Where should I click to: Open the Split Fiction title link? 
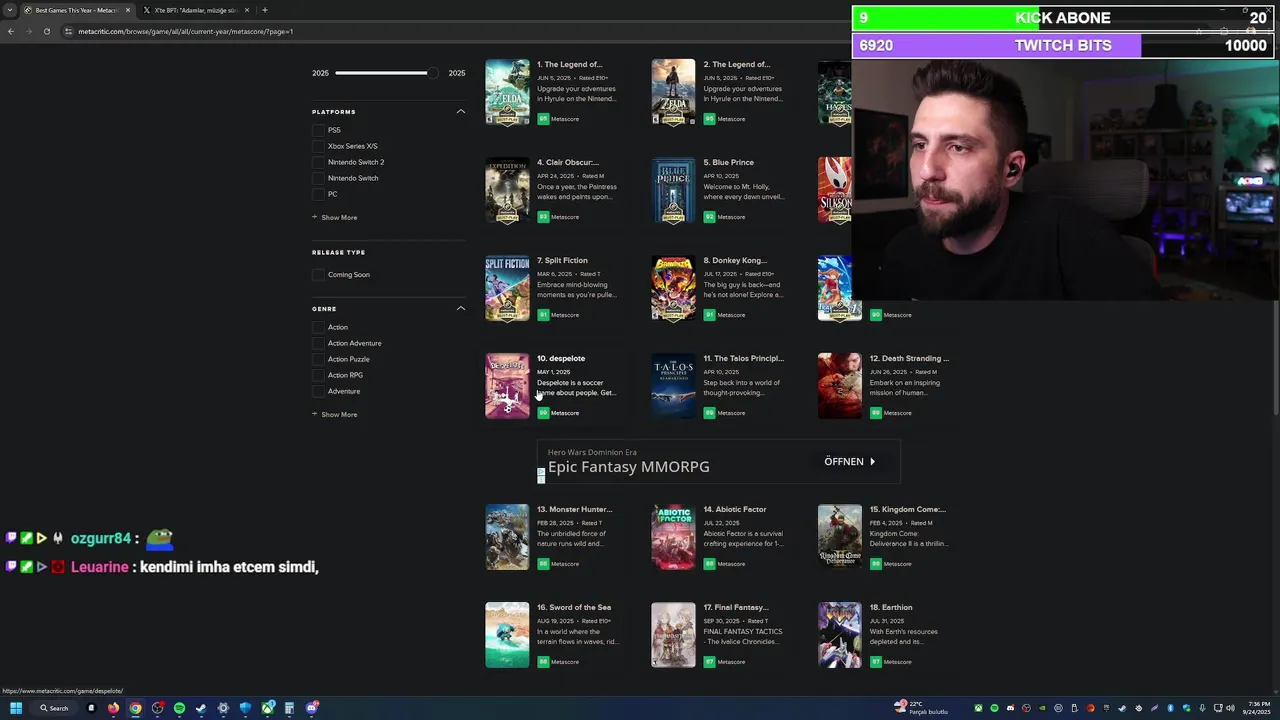[562, 260]
